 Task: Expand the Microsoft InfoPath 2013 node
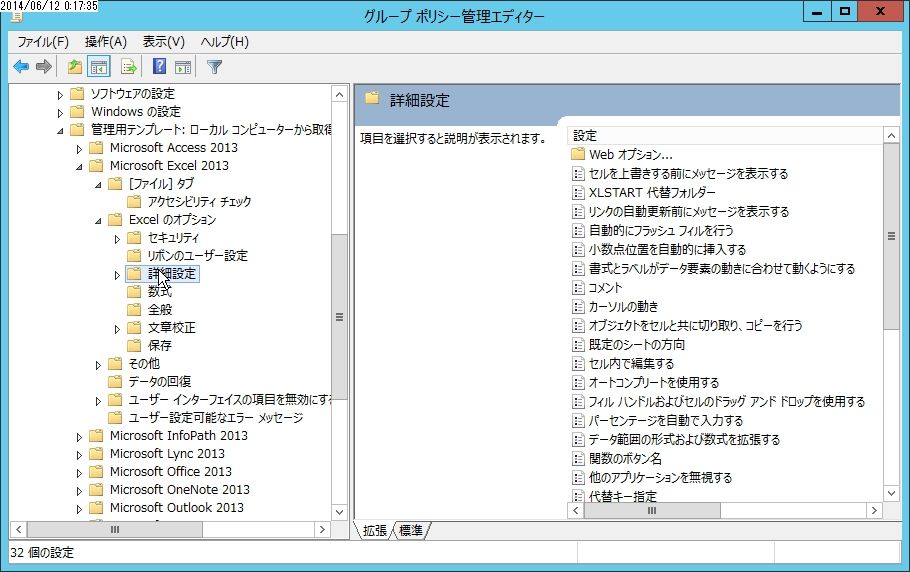click(79, 436)
